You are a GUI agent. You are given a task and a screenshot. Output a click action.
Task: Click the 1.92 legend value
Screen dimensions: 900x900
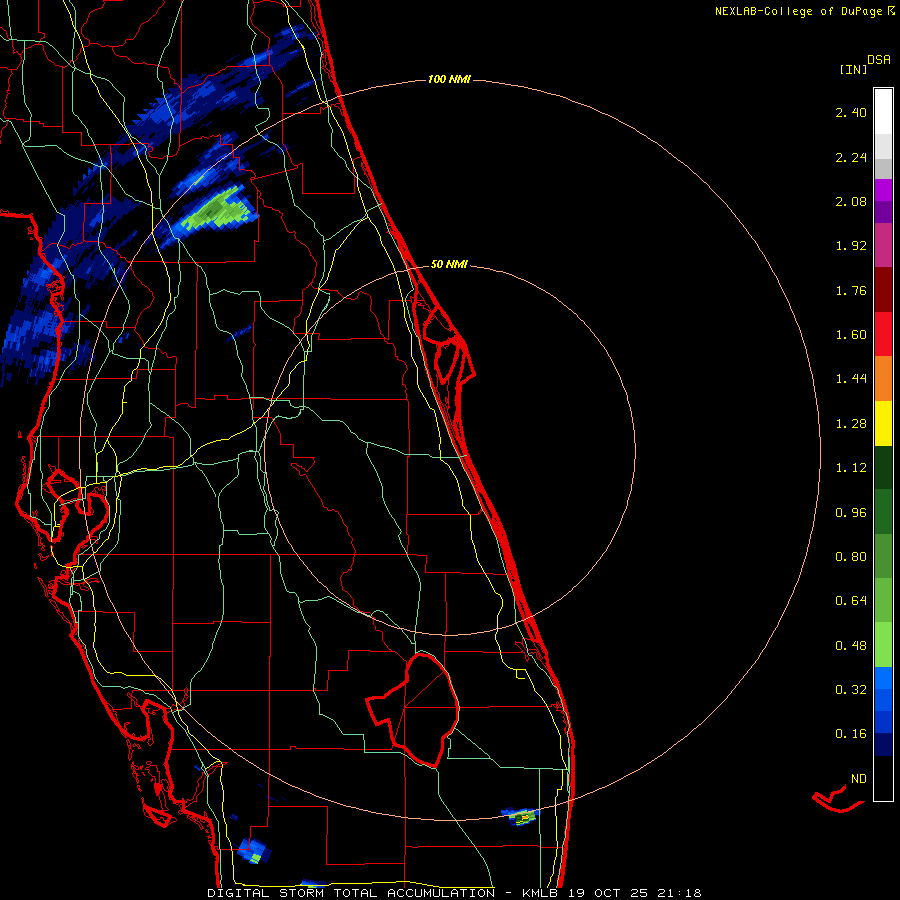click(x=851, y=246)
